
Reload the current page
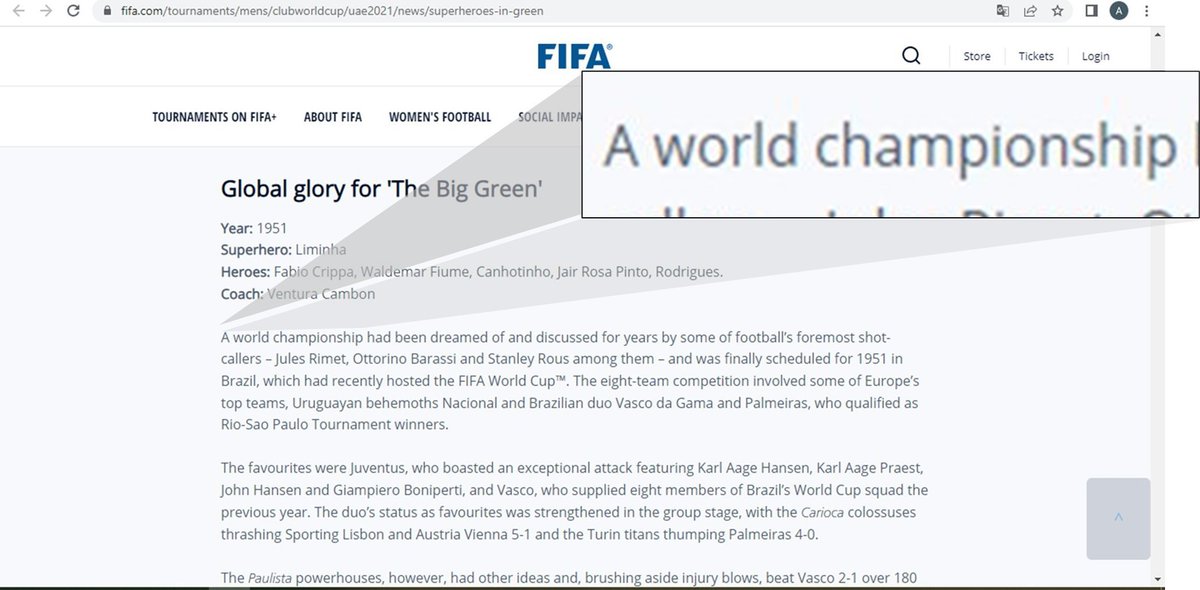(x=73, y=12)
